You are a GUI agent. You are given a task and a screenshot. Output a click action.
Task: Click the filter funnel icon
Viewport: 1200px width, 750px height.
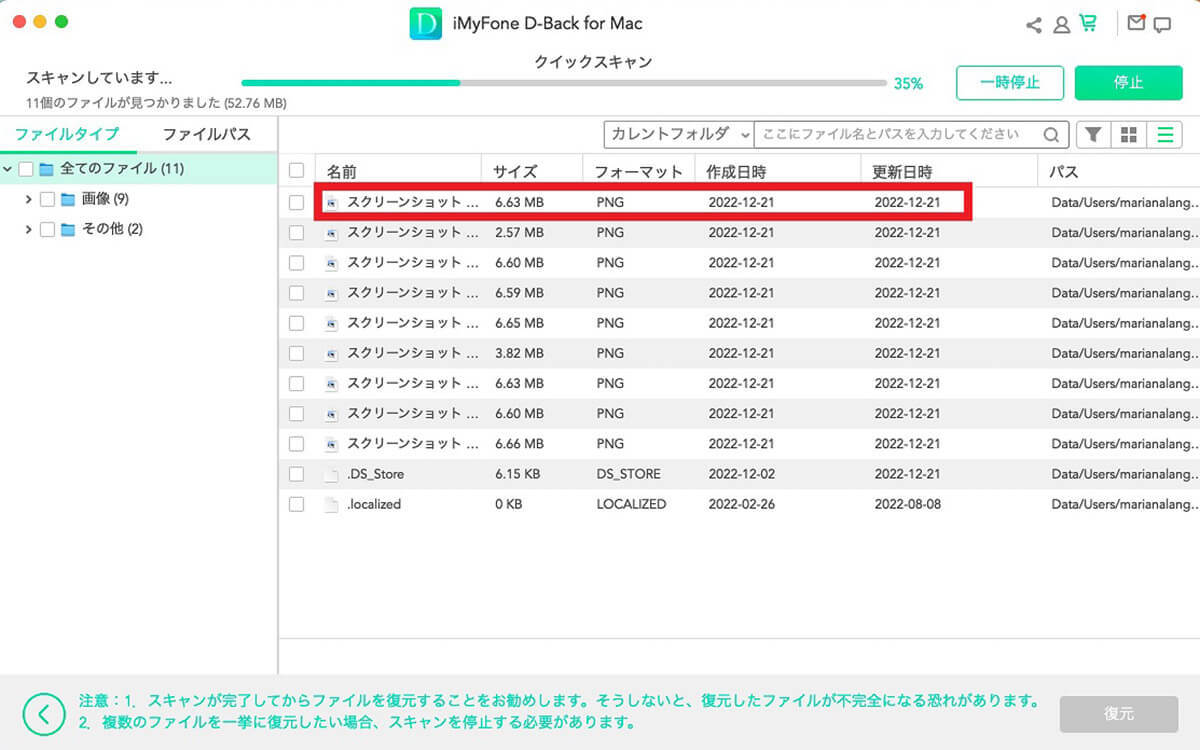click(1094, 134)
